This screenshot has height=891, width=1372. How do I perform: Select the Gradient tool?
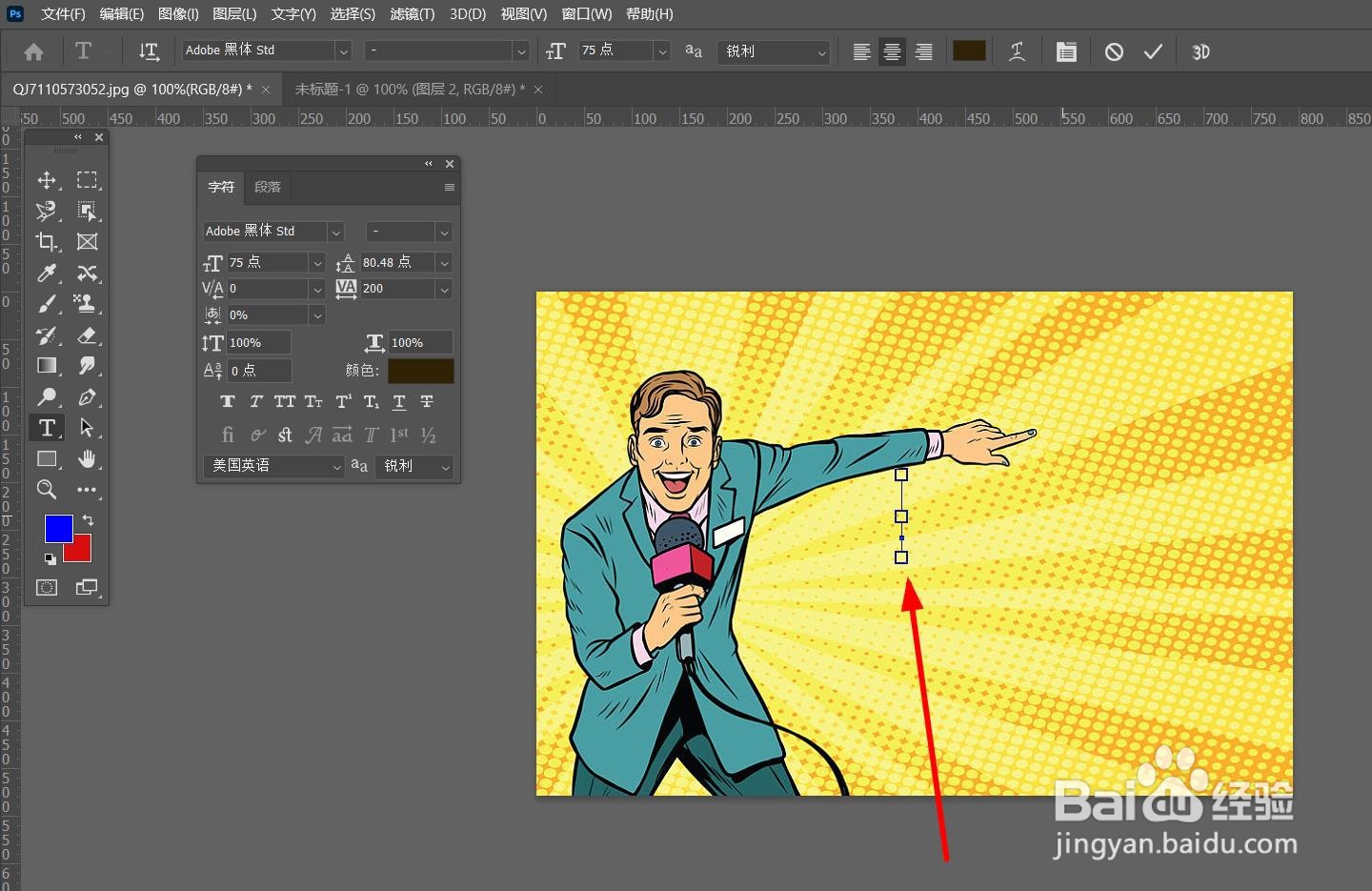(x=47, y=366)
